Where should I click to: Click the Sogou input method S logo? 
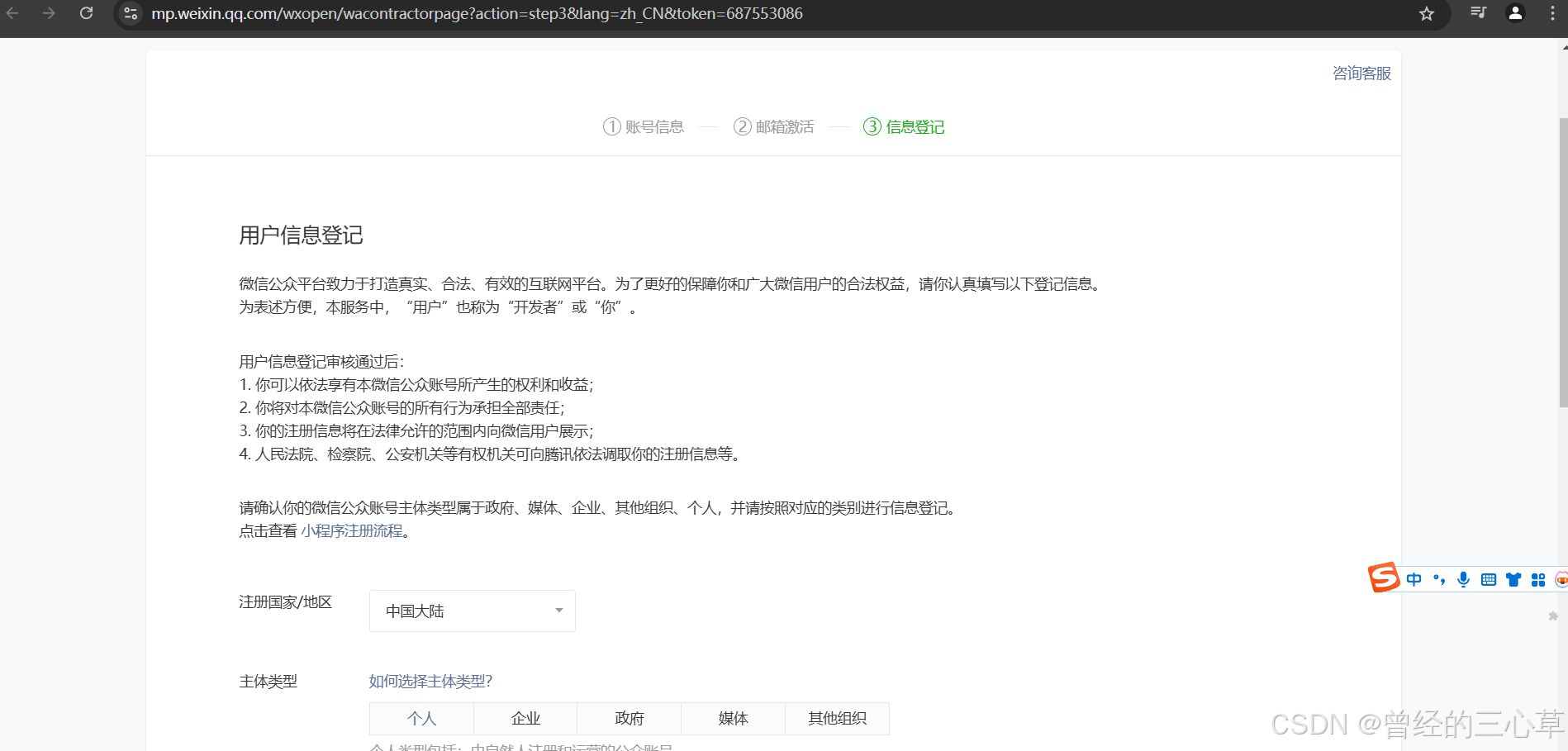click(1384, 578)
